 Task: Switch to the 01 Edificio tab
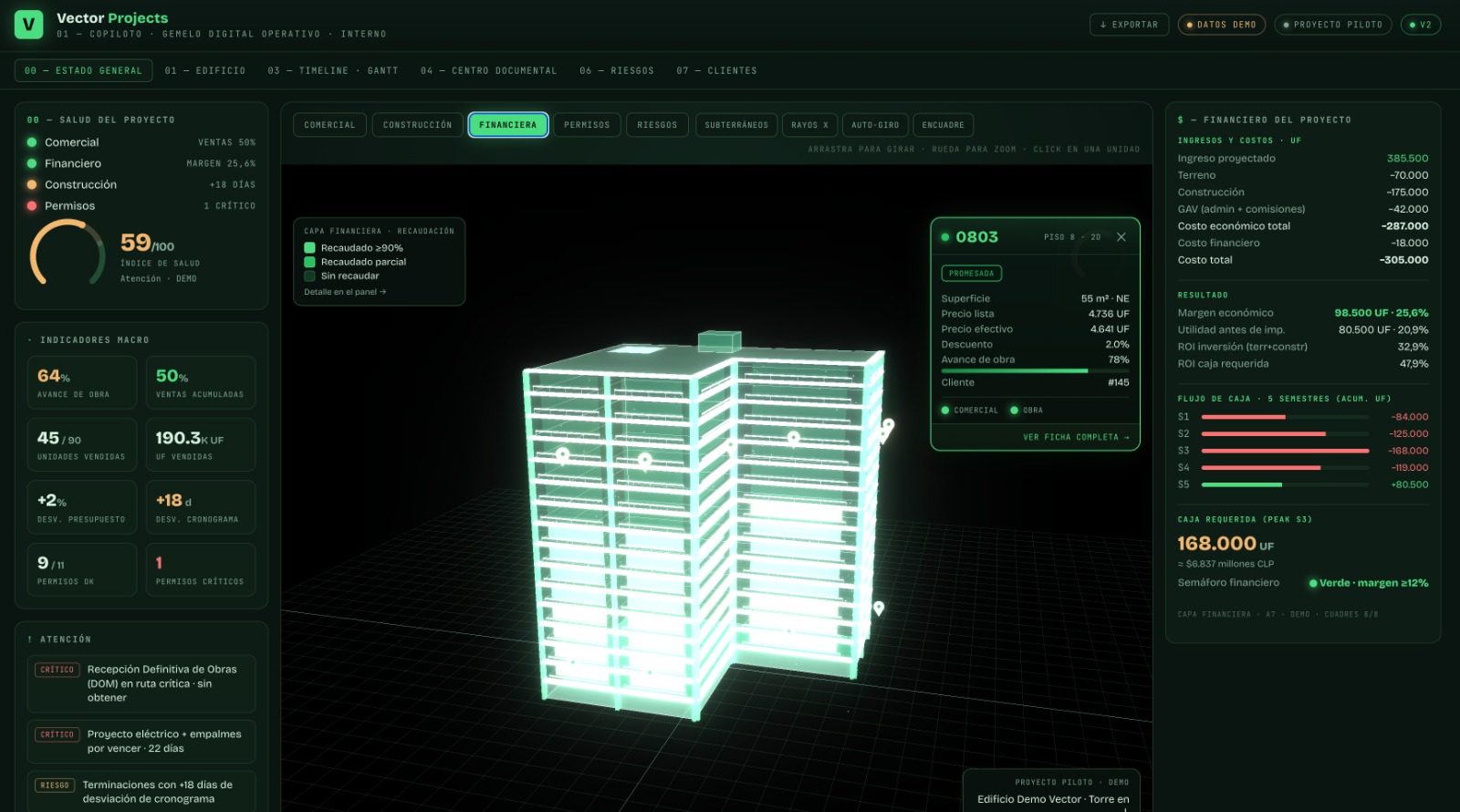click(205, 70)
